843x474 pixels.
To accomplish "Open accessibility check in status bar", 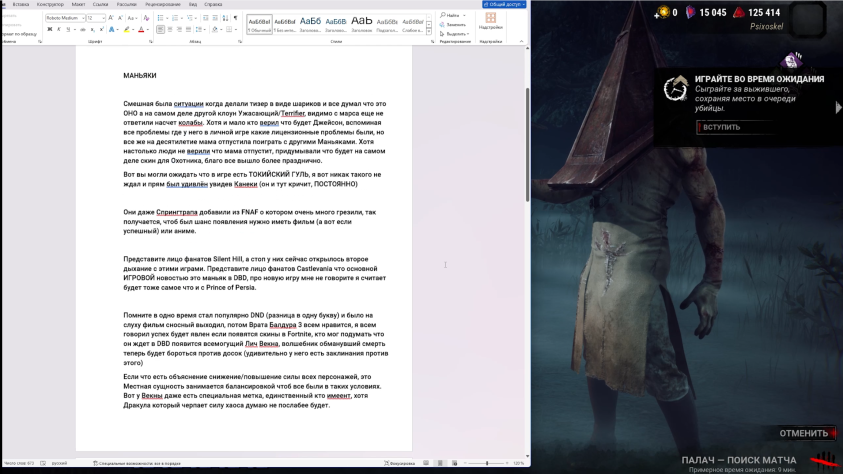I will (x=137, y=463).
